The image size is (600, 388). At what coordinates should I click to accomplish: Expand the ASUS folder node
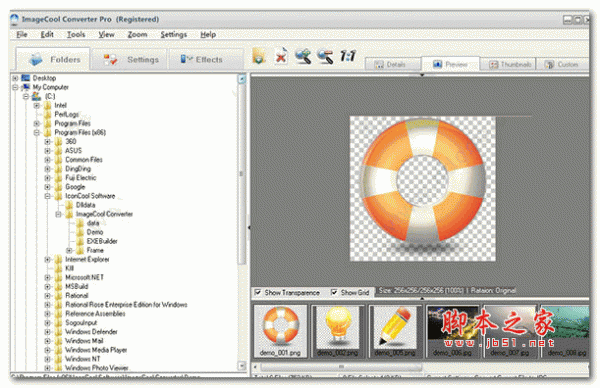click(x=47, y=151)
